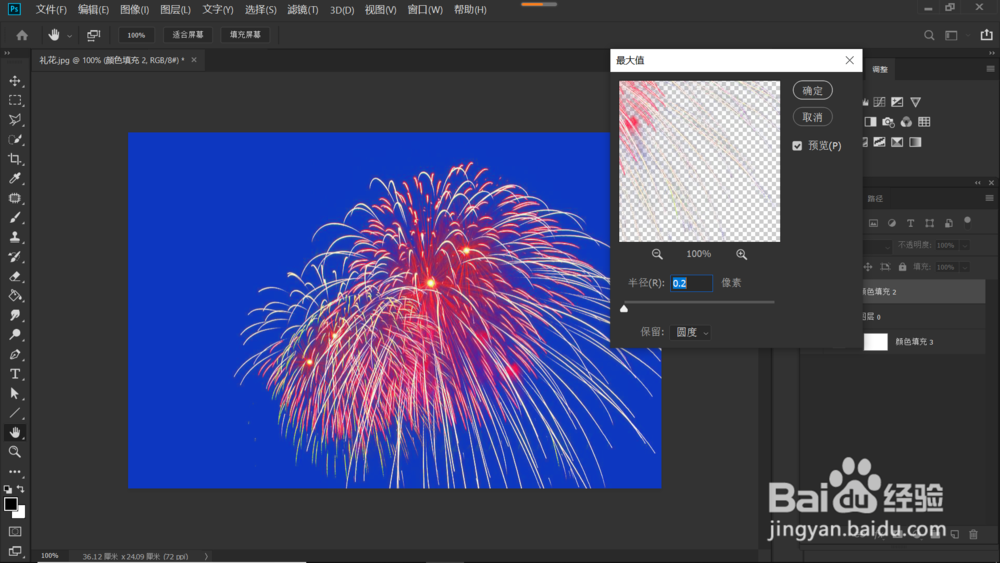Select the Rectangular Marquee tool
Viewport: 1000px width, 563px height.
coord(15,101)
